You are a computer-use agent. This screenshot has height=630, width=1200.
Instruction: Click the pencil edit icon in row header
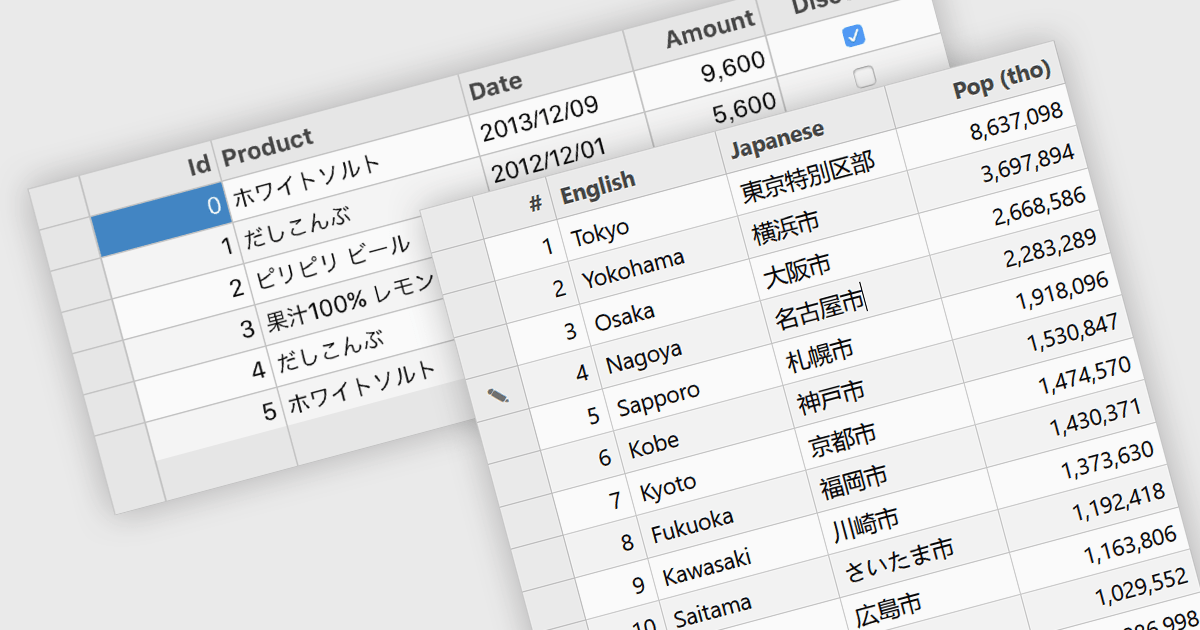497,396
